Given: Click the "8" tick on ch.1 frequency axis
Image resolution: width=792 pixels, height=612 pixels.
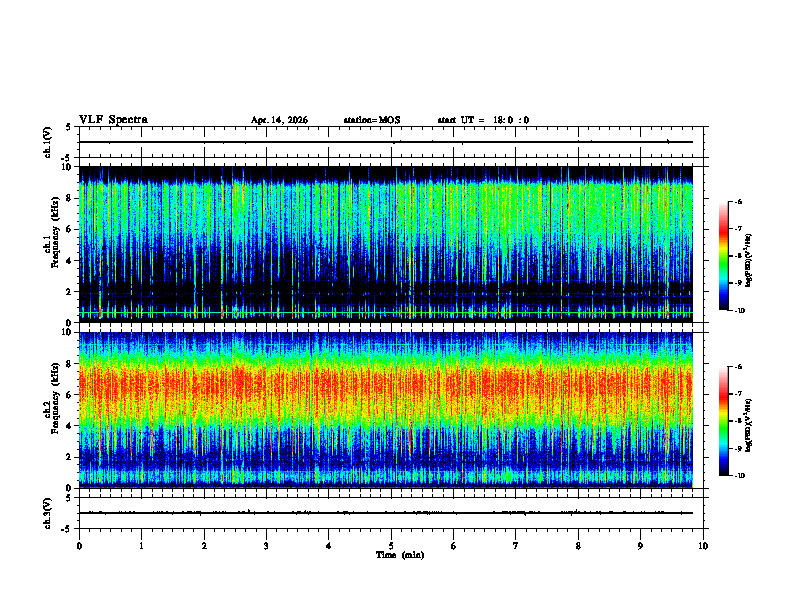Looking at the screenshot, I should coord(70,198).
